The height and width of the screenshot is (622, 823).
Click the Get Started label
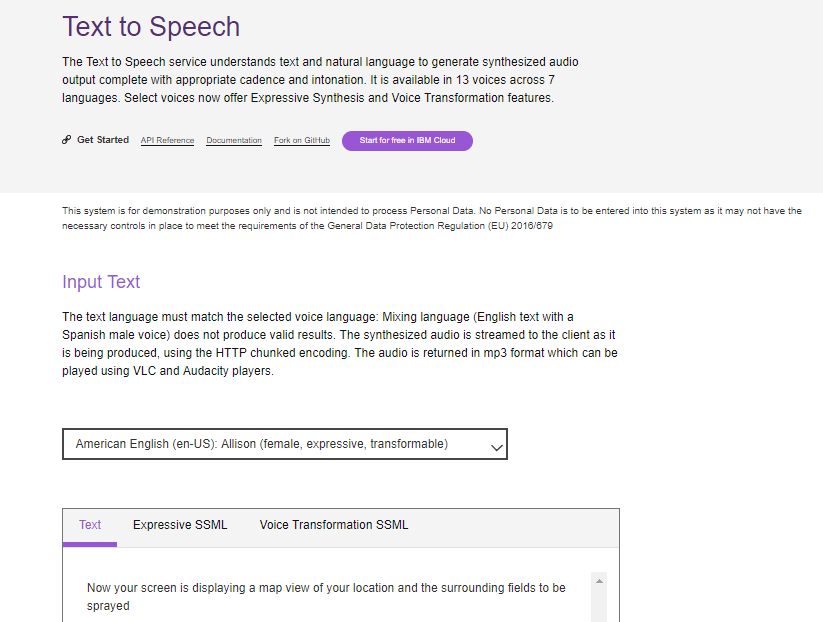pyautogui.click(x=103, y=140)
